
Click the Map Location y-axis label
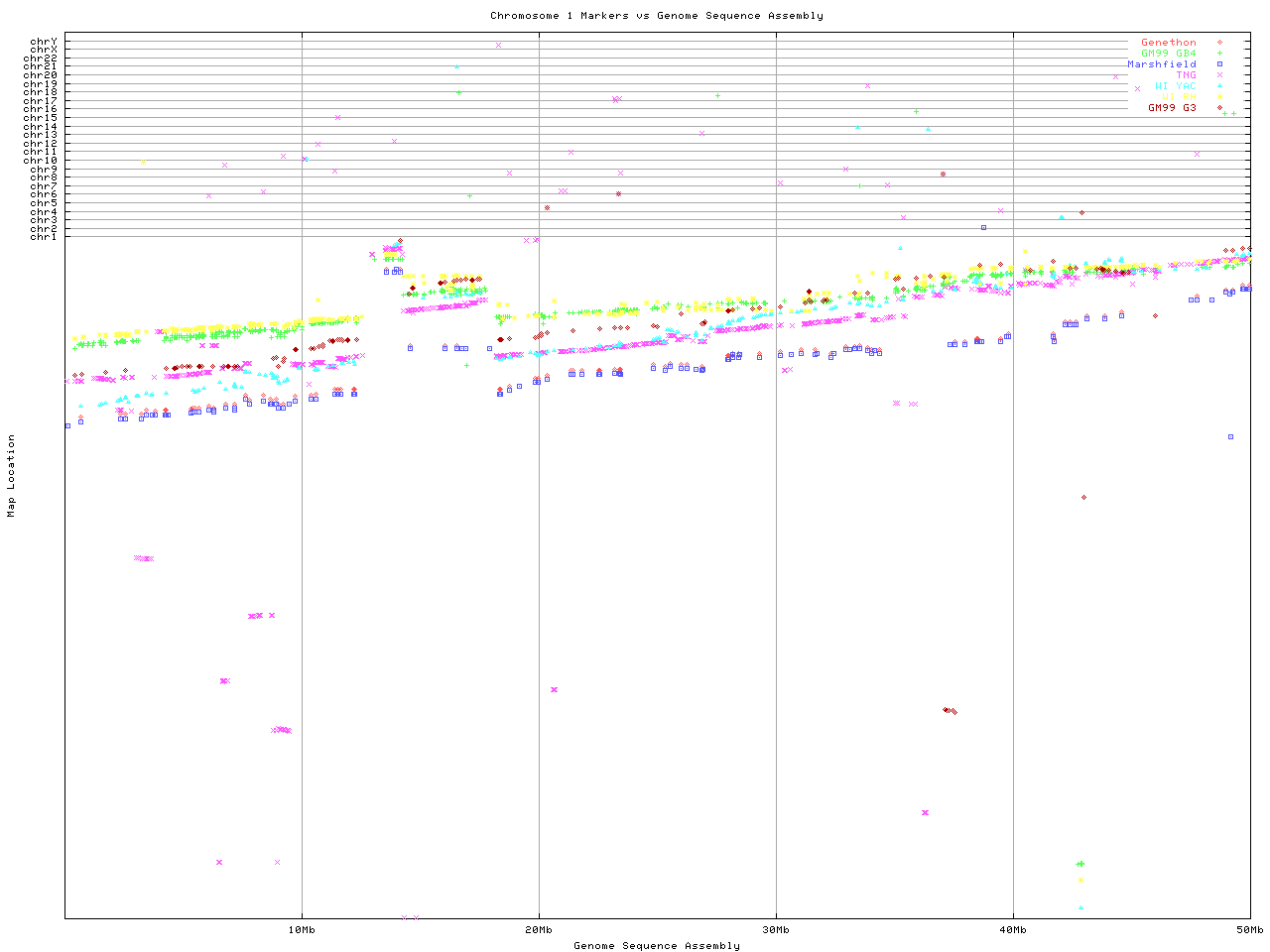coord(12,476)
